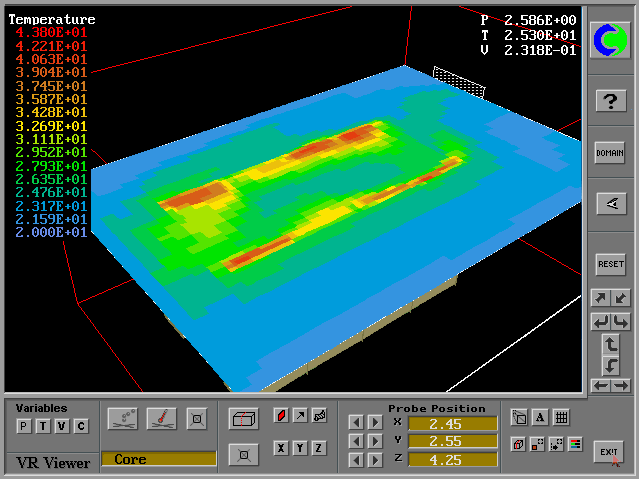Toggle the grid mesh icon
This screenshot has width=639, height=479.
point(561,418)
